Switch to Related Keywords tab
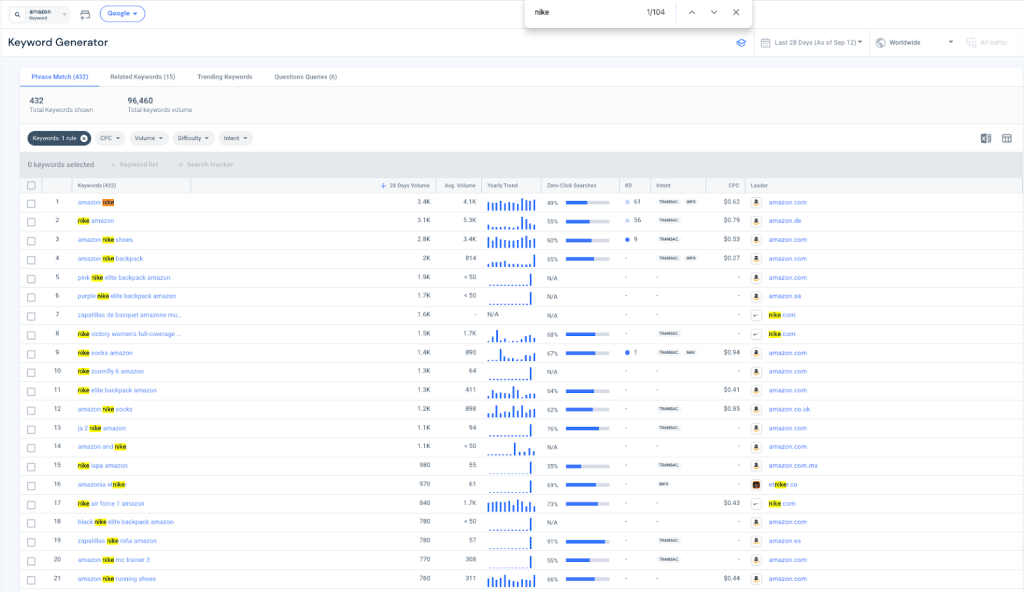 click(143, 77)
